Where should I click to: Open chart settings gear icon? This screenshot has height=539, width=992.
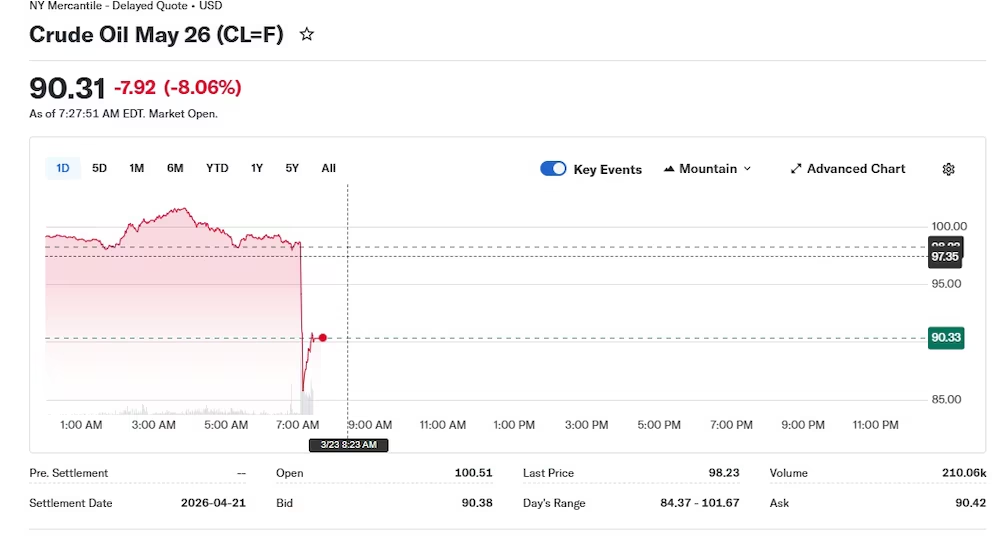click(948, 169)
